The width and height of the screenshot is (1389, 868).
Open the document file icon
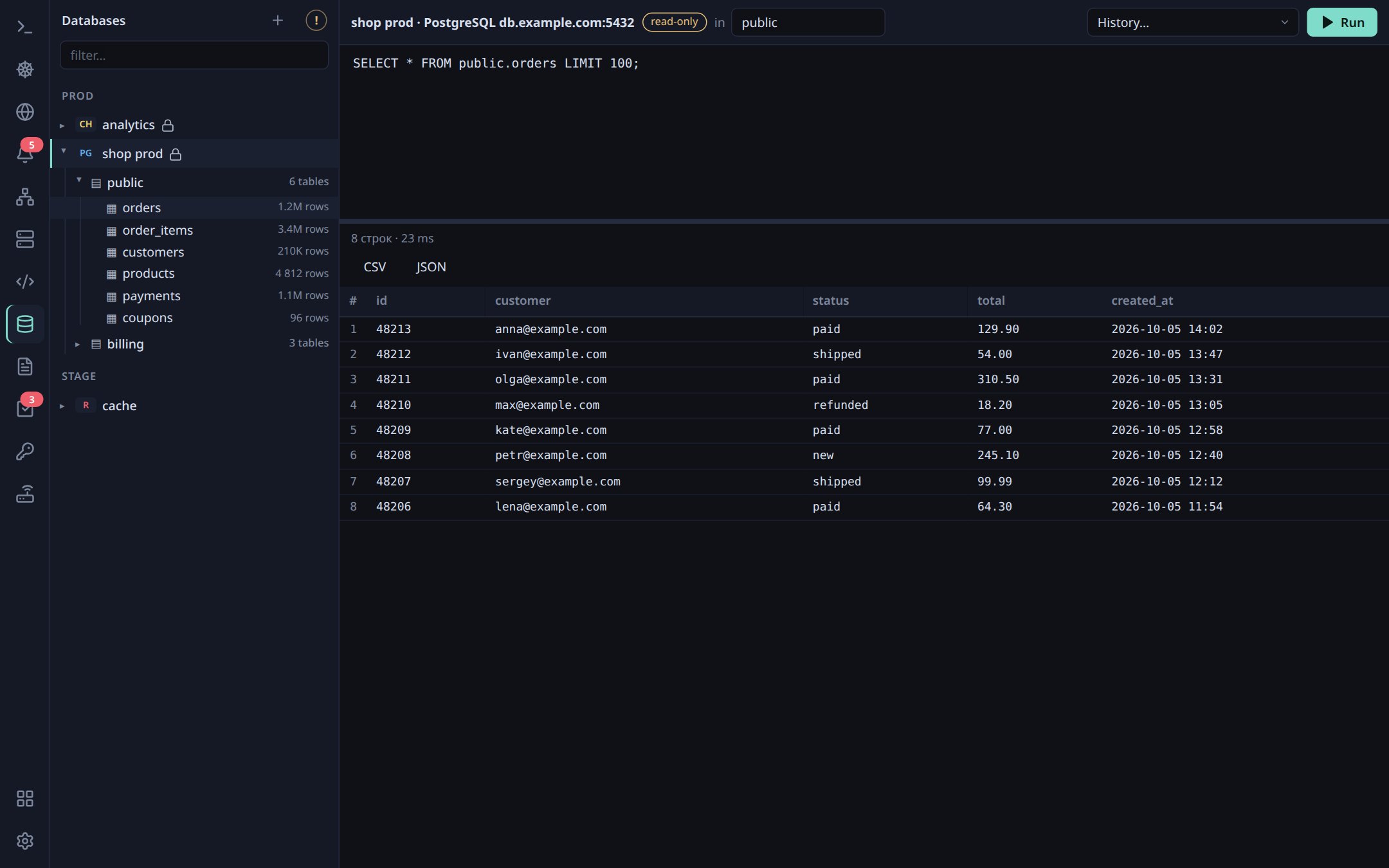24,366
